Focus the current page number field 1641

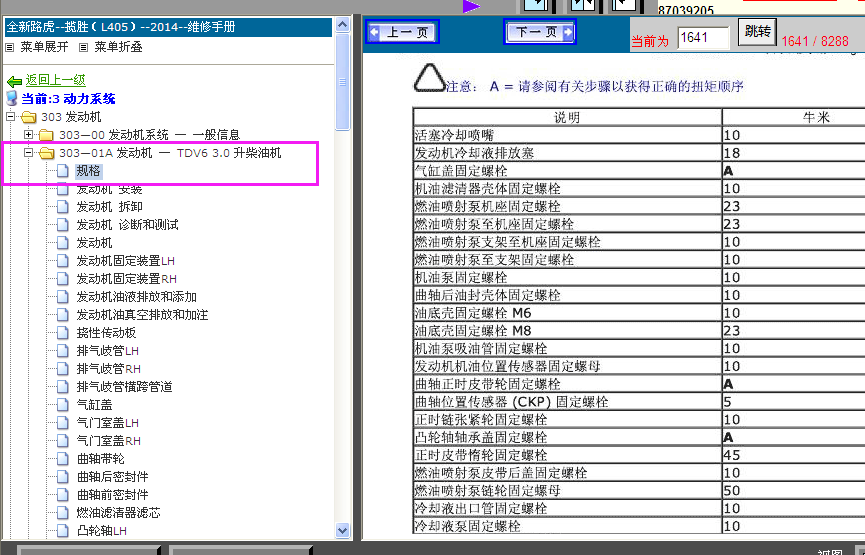point(703,38)
